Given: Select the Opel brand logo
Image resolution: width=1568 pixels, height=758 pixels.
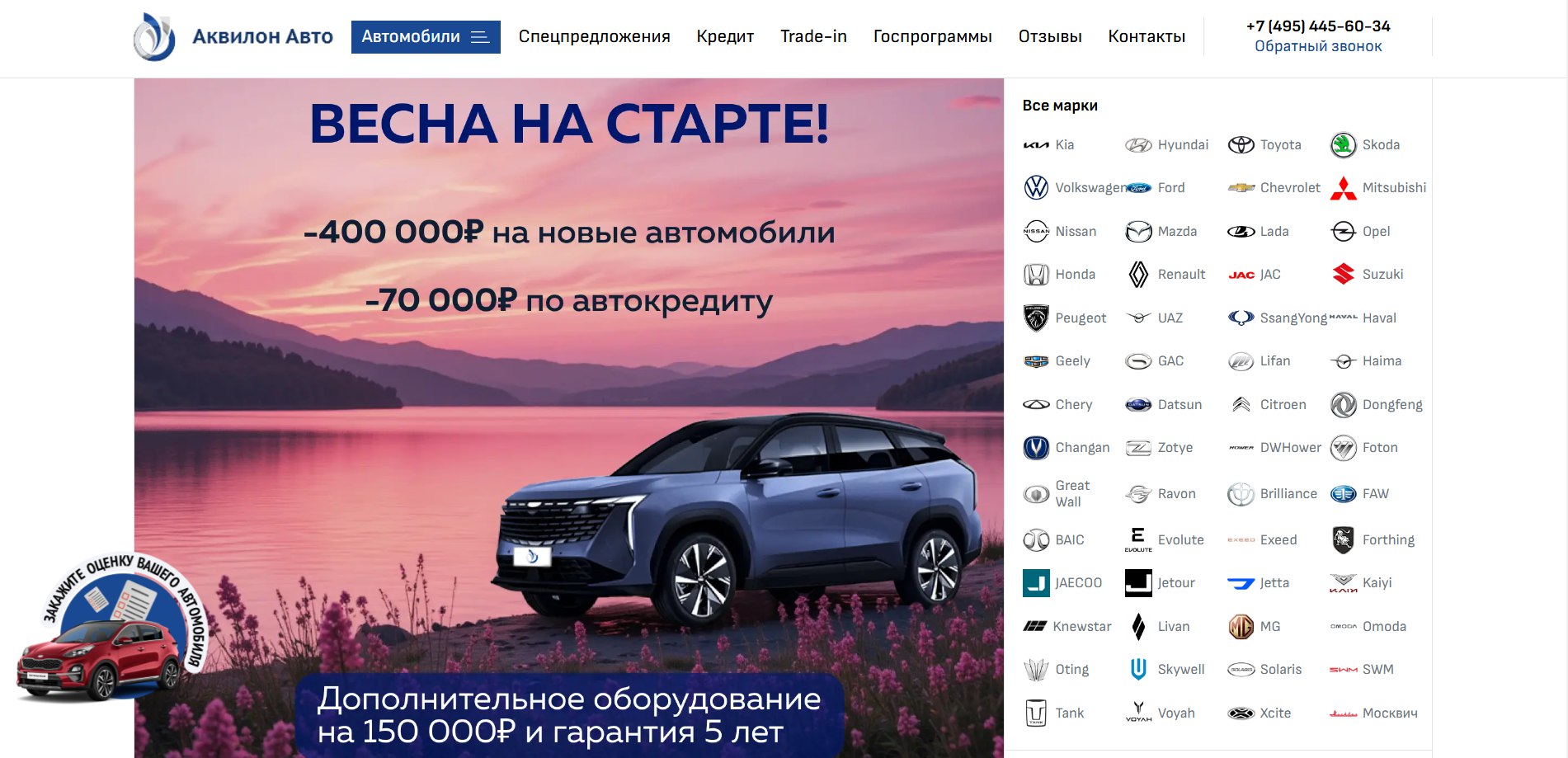Looking at the screenshot, I should 1343,232.
